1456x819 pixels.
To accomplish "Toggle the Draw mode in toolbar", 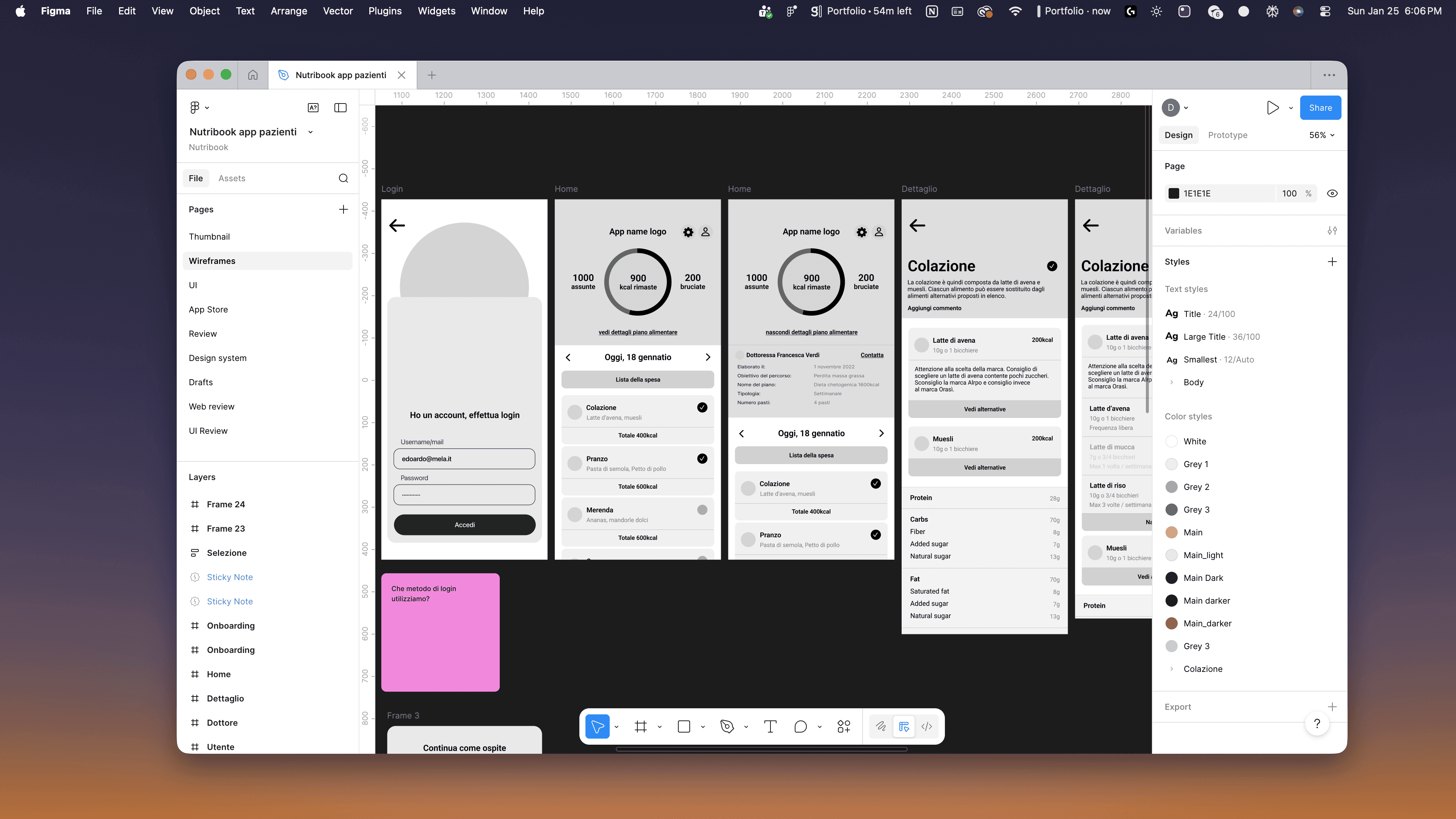I will point(880,727).
